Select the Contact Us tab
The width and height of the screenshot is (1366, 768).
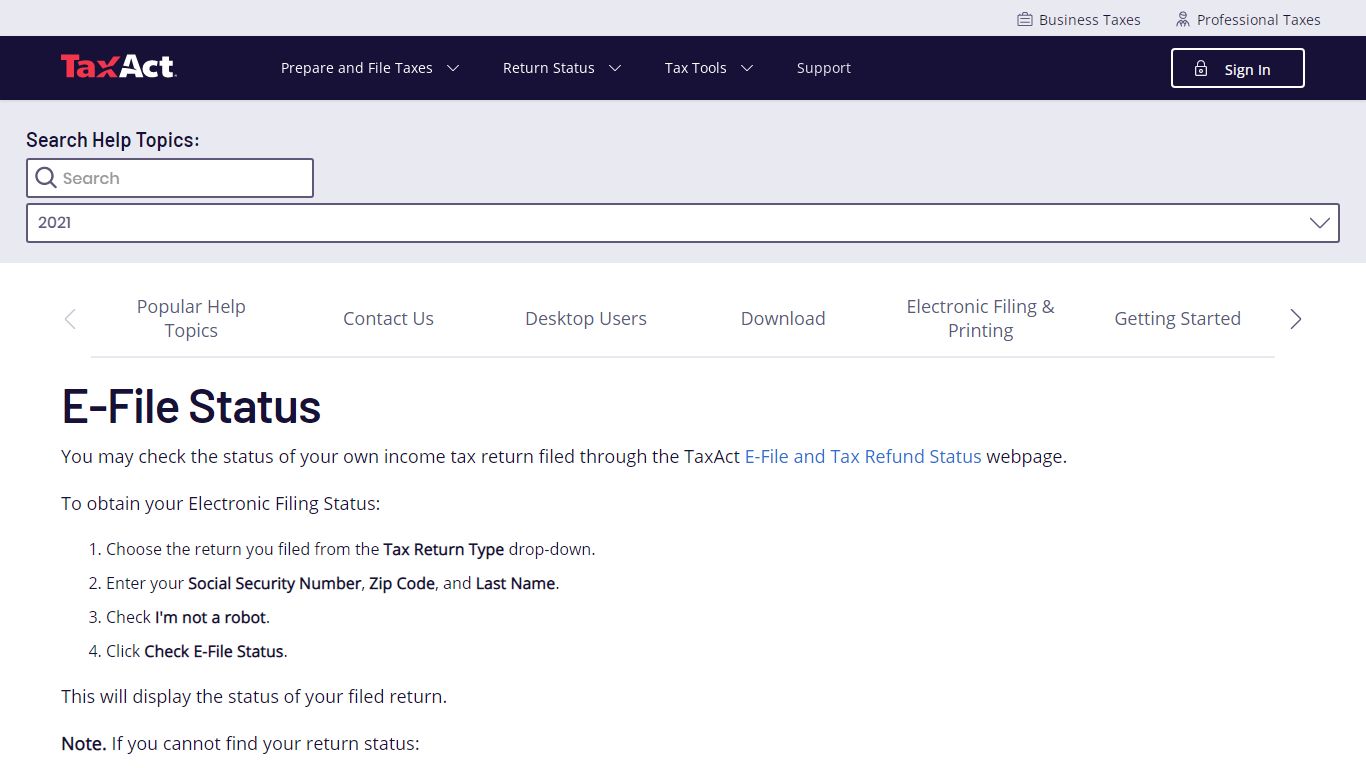click(388, 319)
